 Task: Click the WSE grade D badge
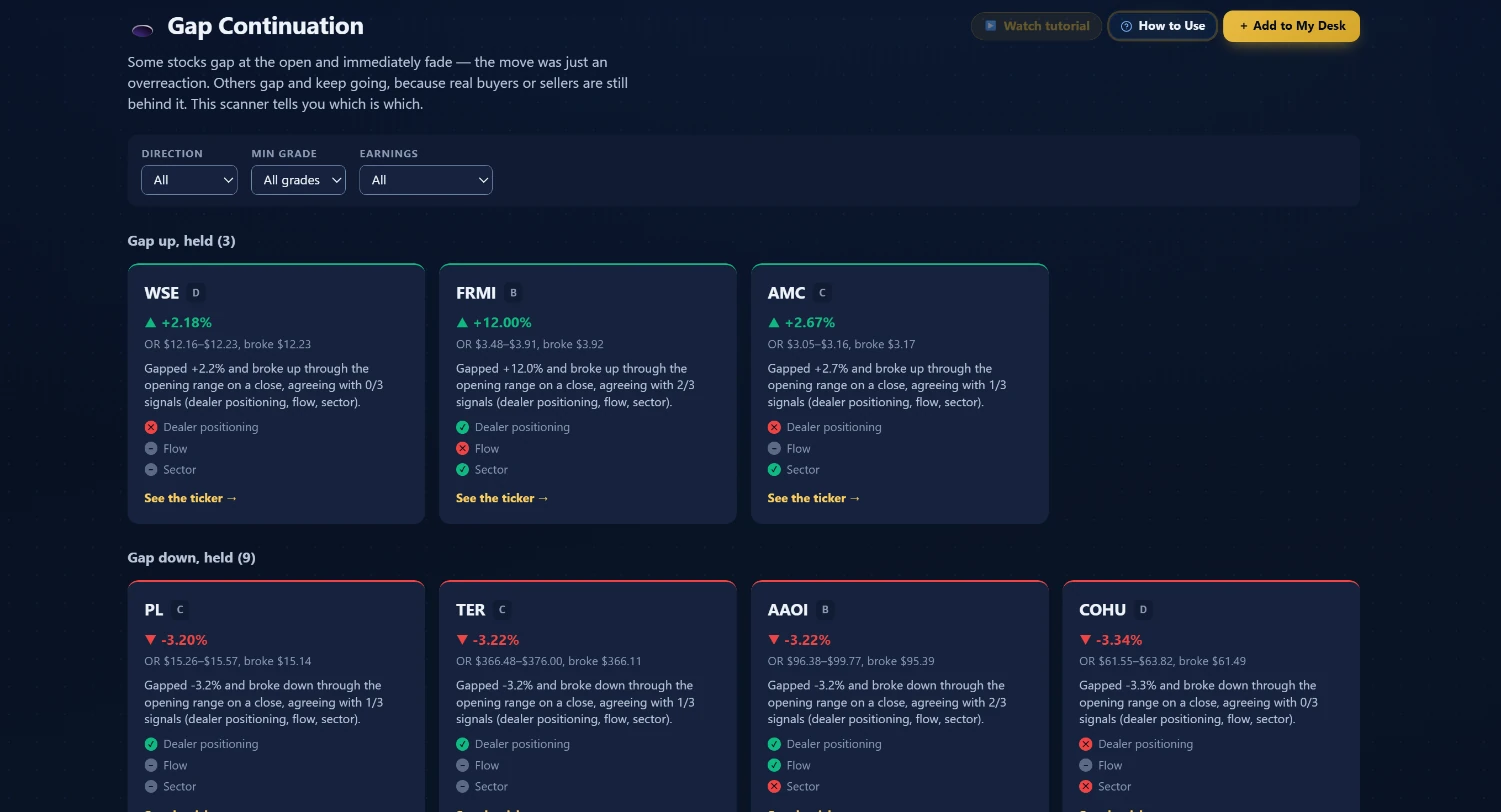196,293
